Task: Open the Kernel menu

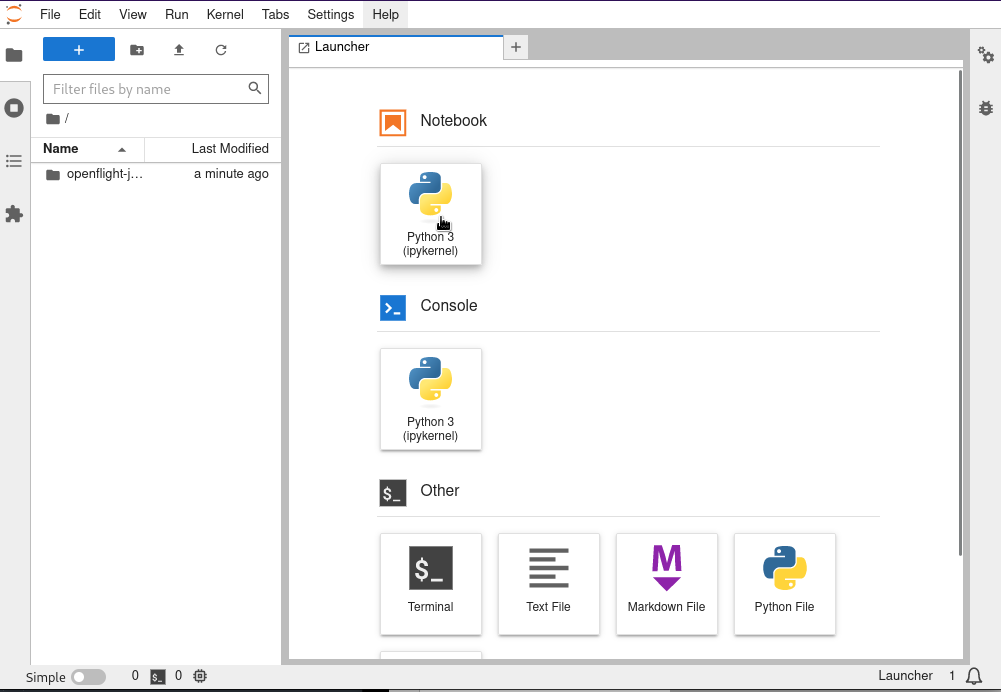Action: (x=224, y=14)
